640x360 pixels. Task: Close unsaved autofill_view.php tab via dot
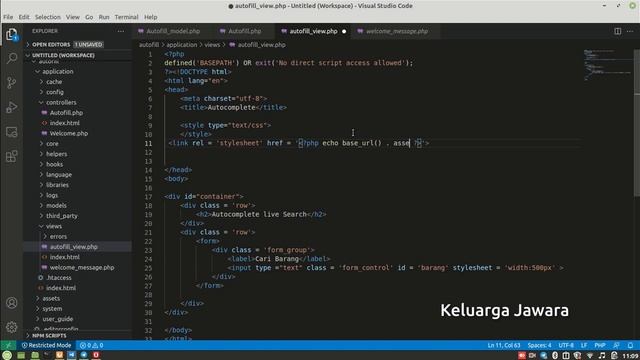(x=344, y=31)
